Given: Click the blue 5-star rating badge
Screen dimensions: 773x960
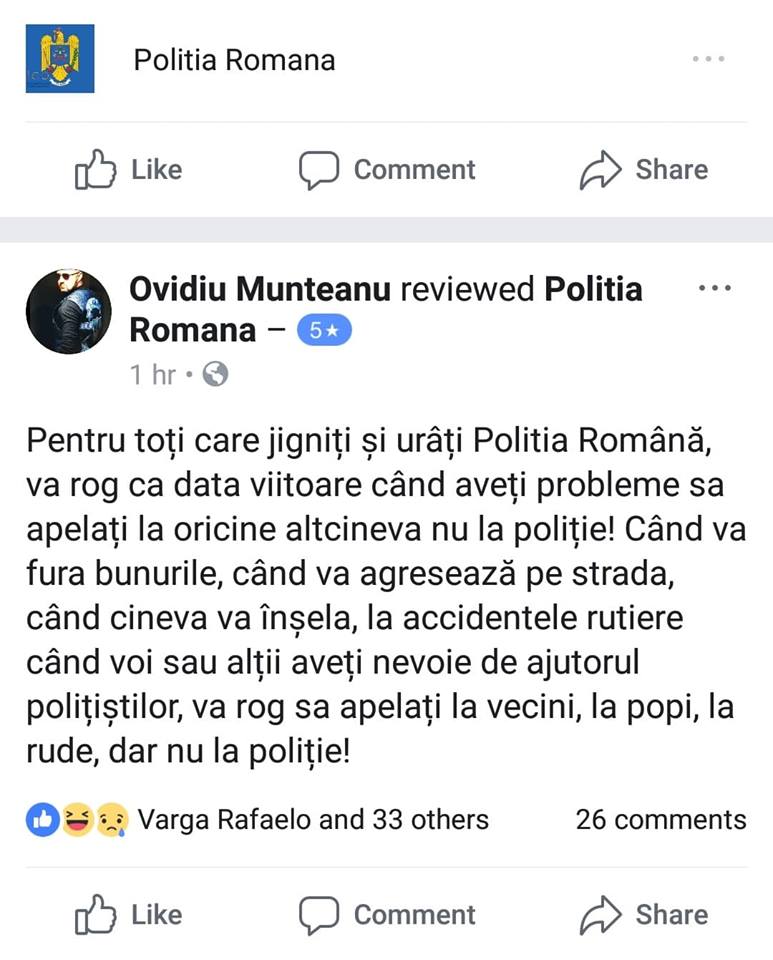Looking at the screenshot, I should pos(325,331).
